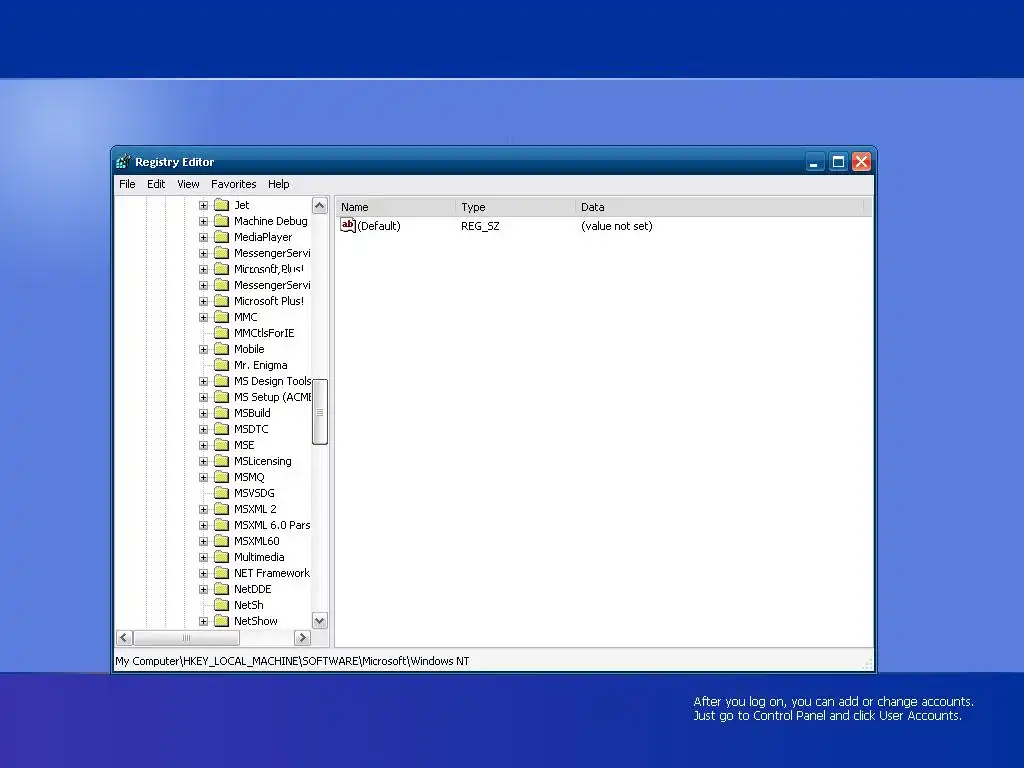Expand the MSDTC key
The image size is (1024, 768).
point(204,429)
